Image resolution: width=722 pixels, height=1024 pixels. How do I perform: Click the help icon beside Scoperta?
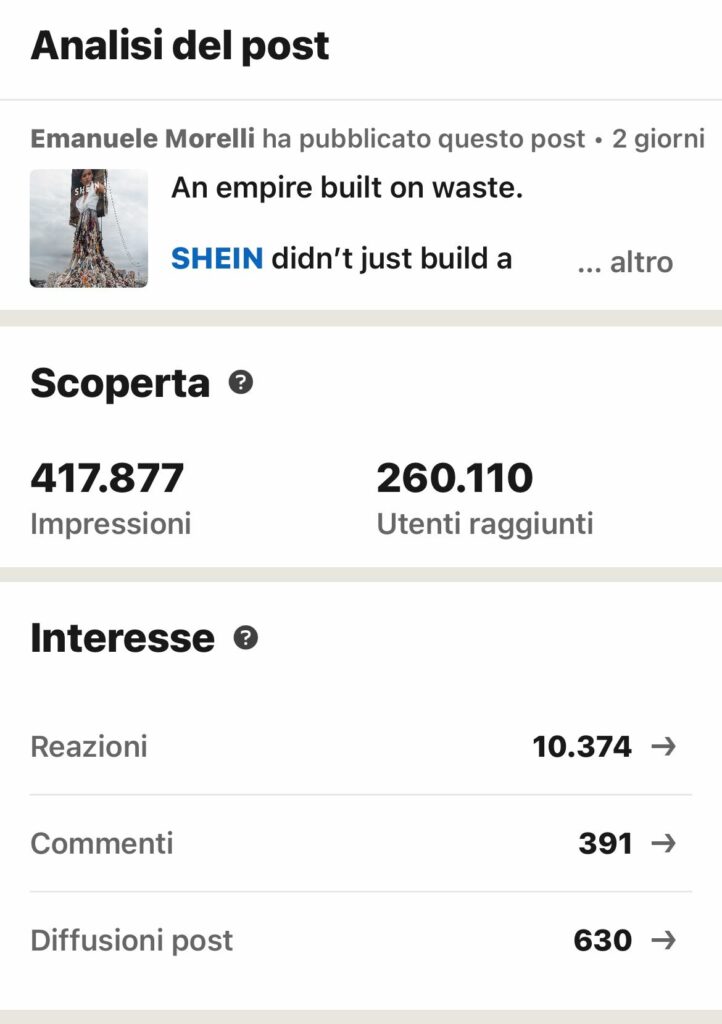click(x=240, y=382)
